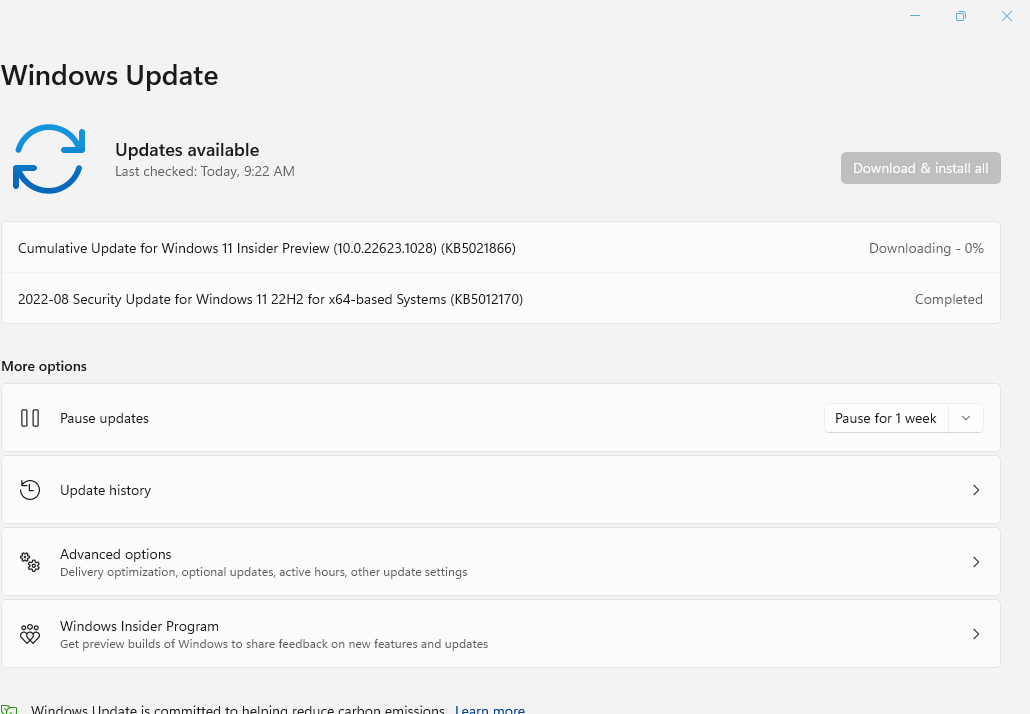Viewport: 1030px width, 714px height.
Task: Click the blue sync arrows update icon
Action: pos(49,159)
